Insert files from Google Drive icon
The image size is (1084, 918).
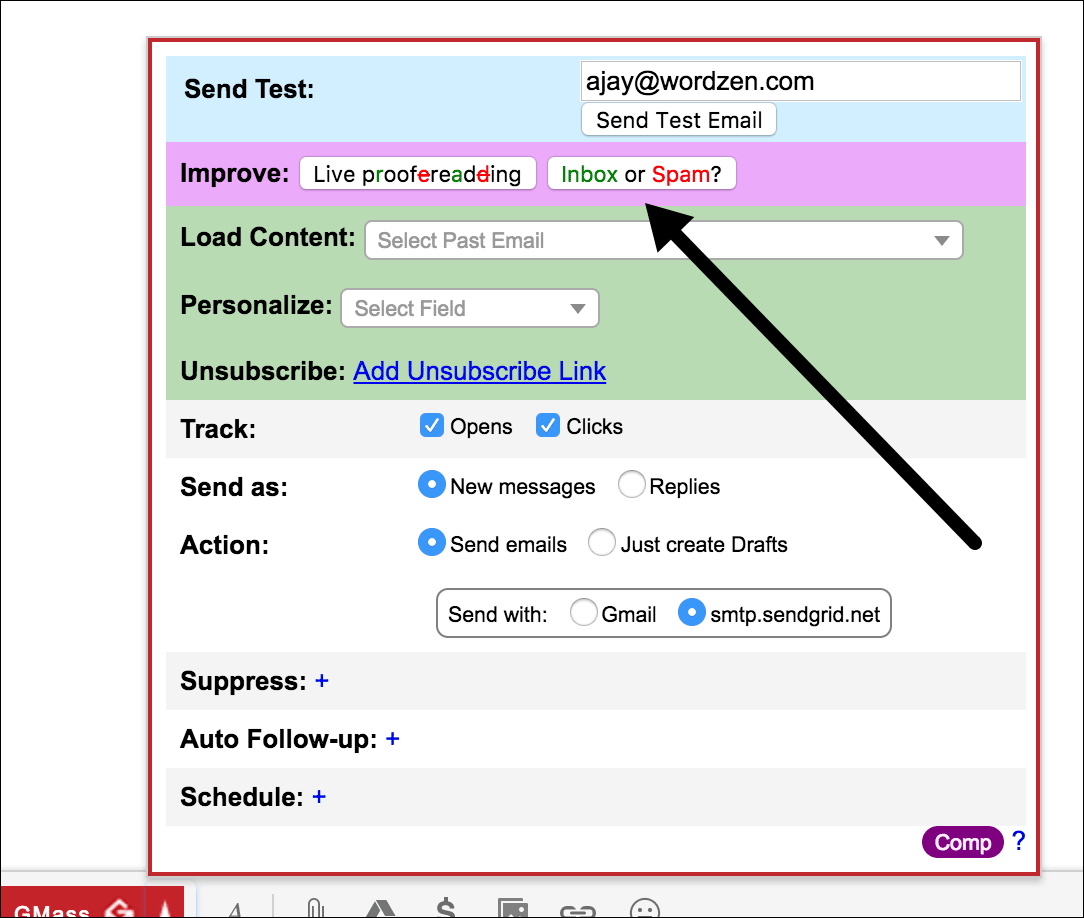[x=381, y=908]
